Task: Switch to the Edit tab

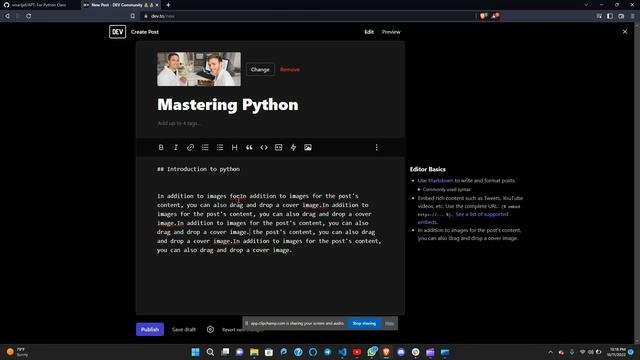Action: (x=369, y=32)
